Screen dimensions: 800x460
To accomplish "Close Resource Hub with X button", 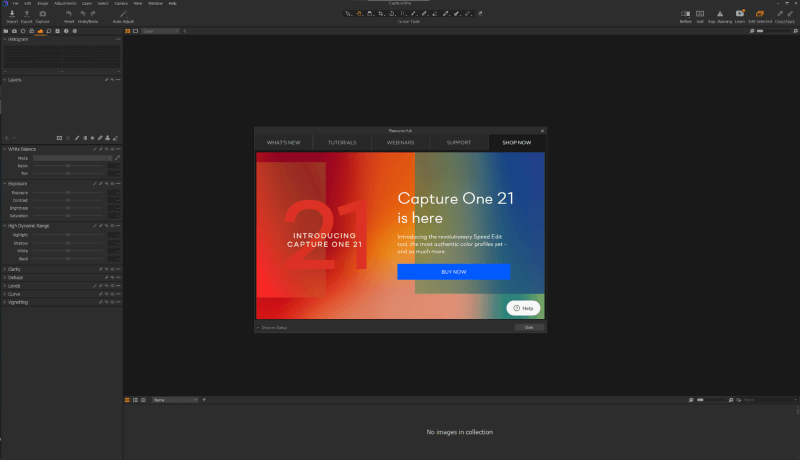I will tap(542, 131).
